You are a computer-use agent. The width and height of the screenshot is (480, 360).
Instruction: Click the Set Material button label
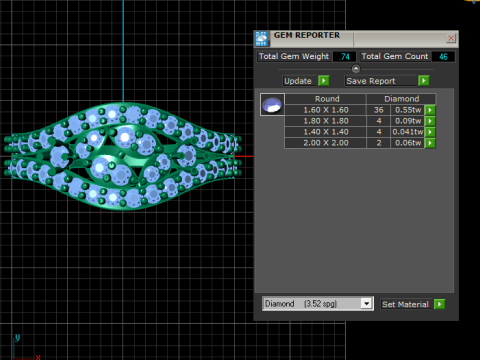tap(406, 304)
